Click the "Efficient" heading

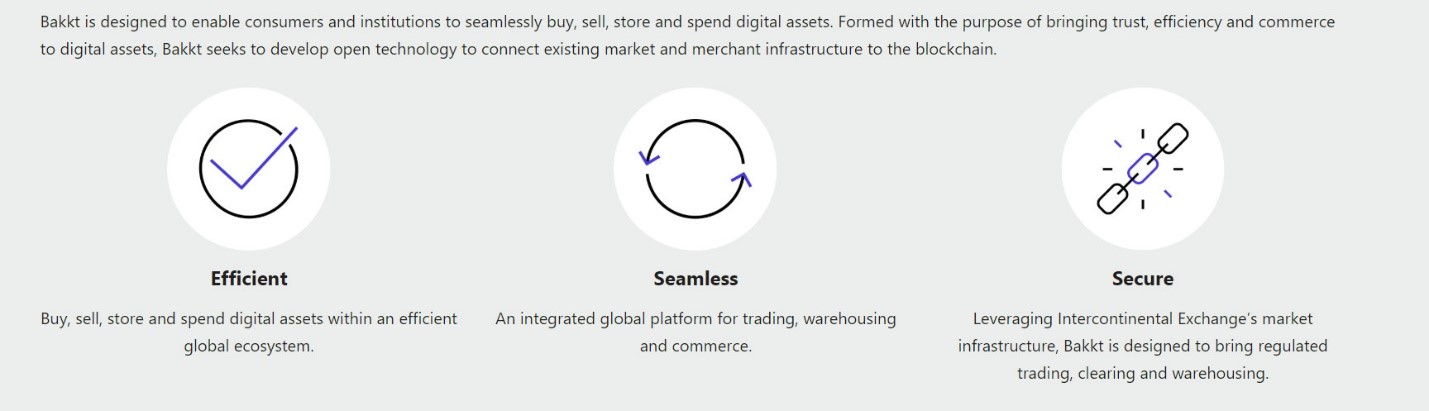(x=249, y=279)
